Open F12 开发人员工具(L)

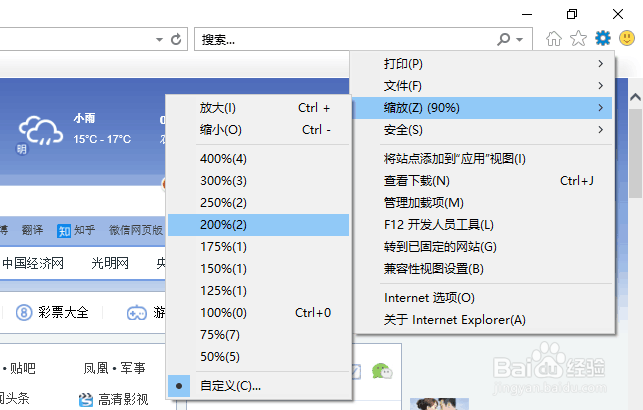point(482,225)
